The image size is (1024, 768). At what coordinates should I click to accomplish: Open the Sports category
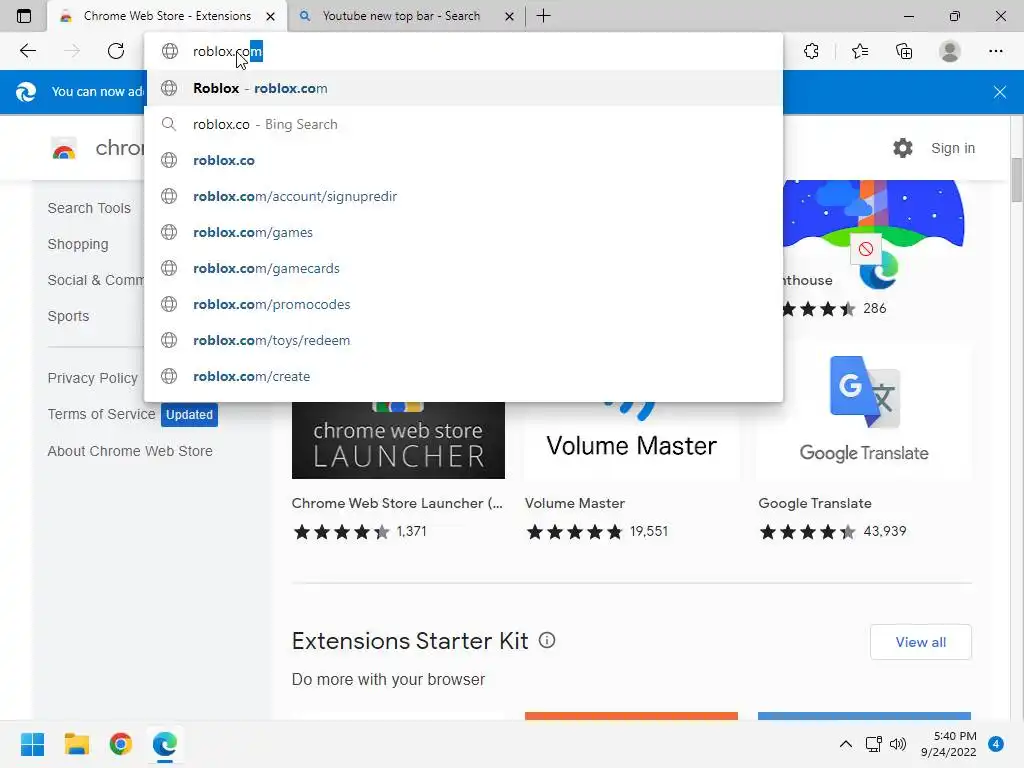click(68, 316)
